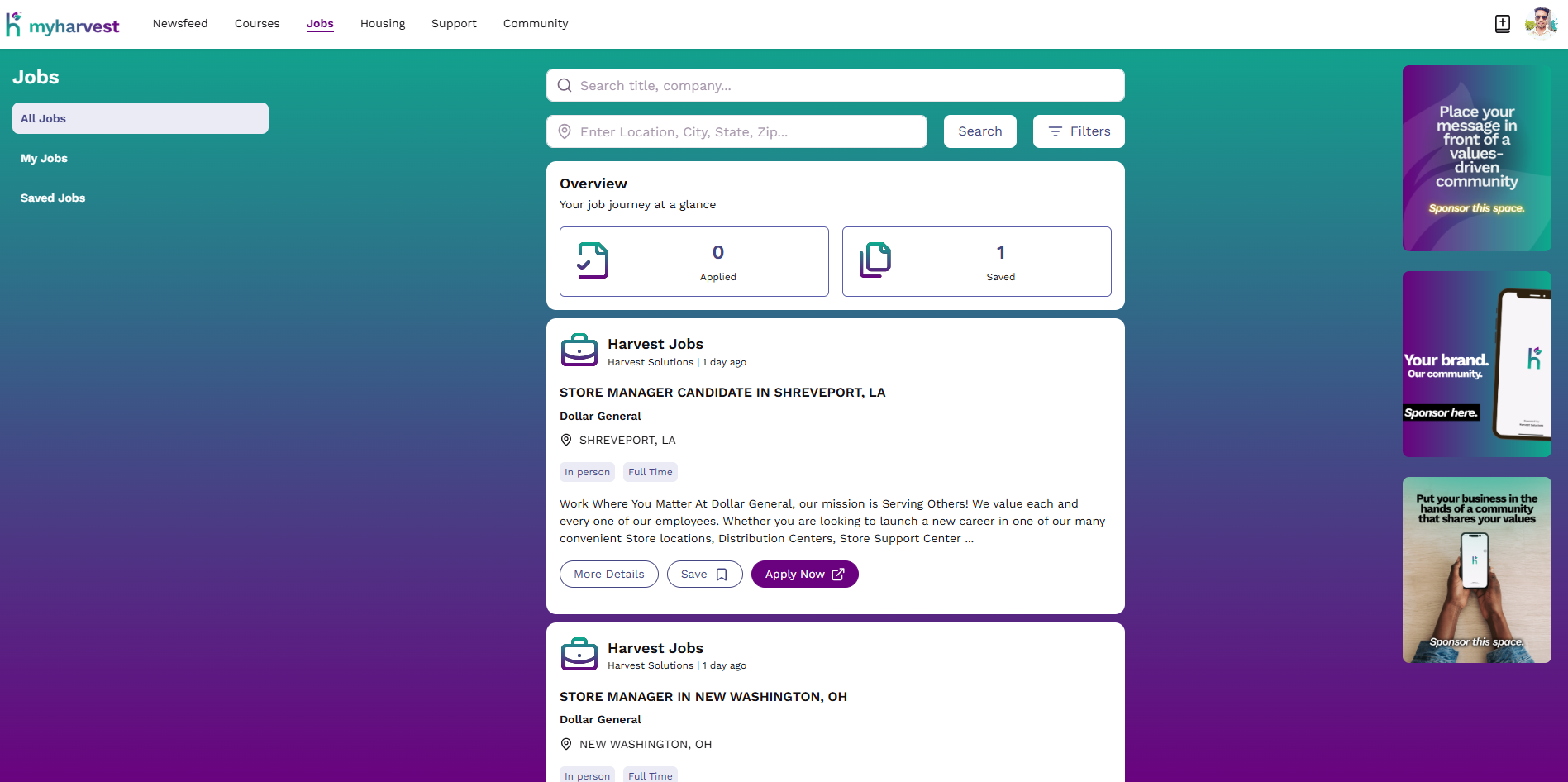Open the create post plus icon
The width and height of the screenshot is (1568, 782).
click(1503, 24)
